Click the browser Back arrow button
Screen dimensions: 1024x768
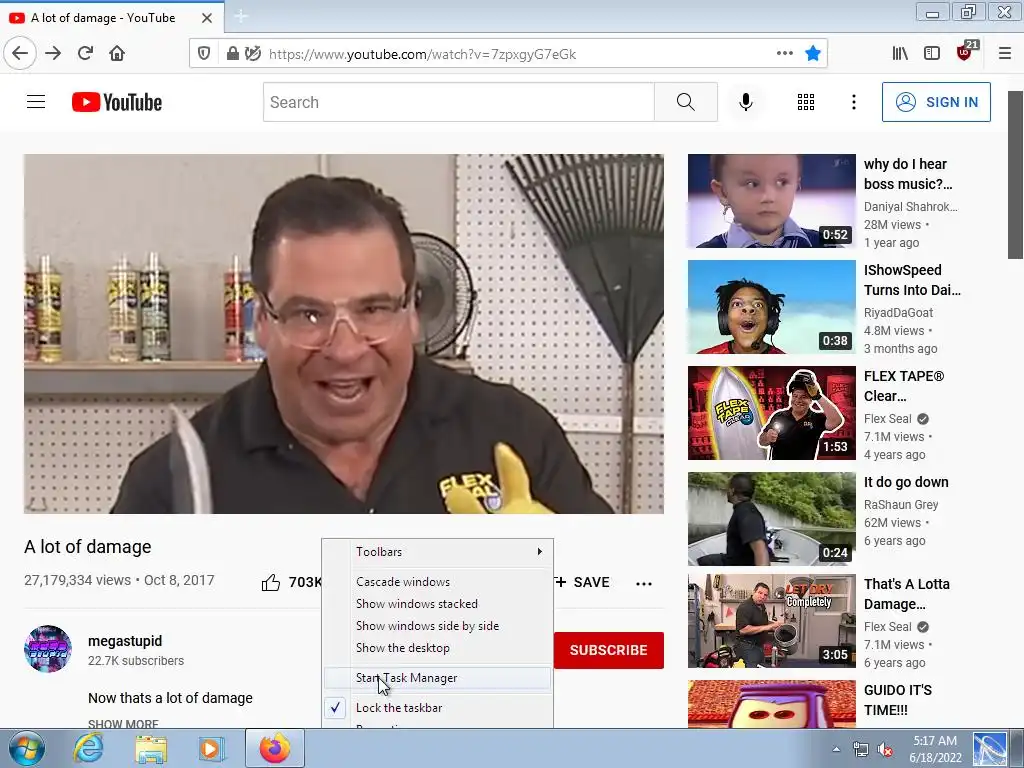click(20, 54)
